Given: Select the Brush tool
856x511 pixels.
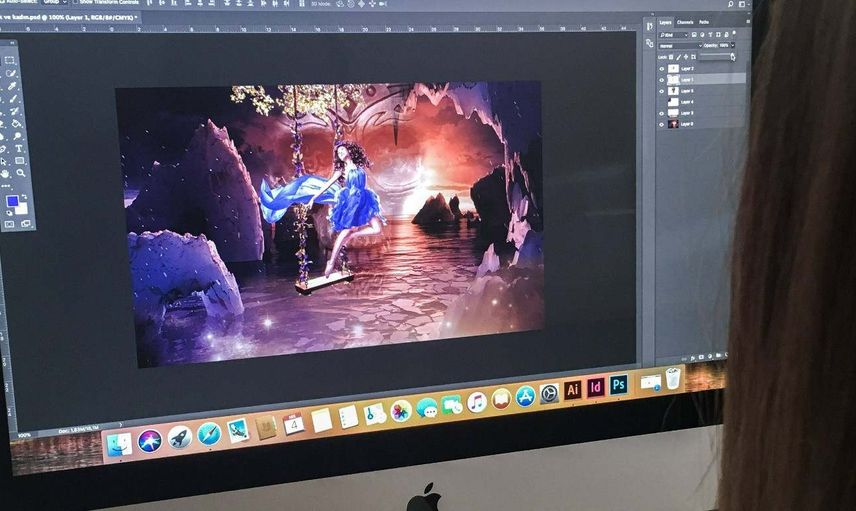Looking at the screenshot, I should click(x=13, y=98).
